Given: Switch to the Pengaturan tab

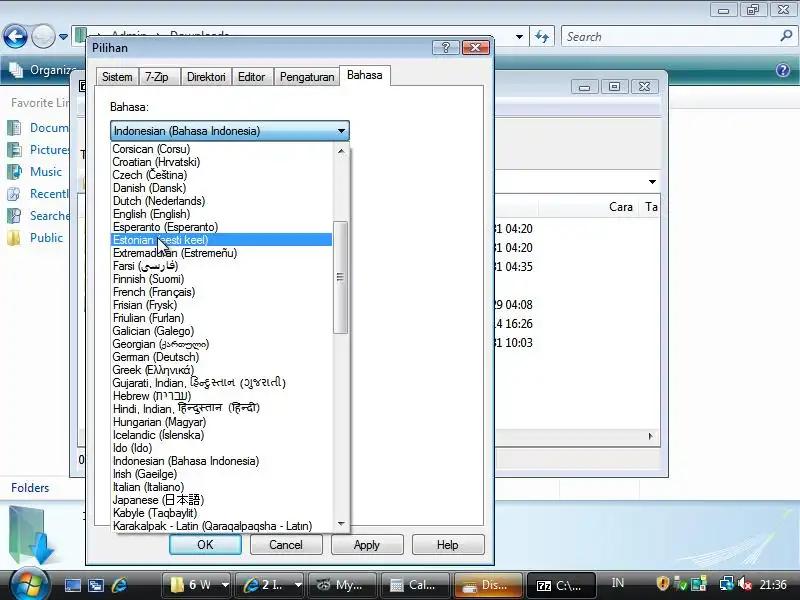Looking at the screenshot, I should coord(307,77).
